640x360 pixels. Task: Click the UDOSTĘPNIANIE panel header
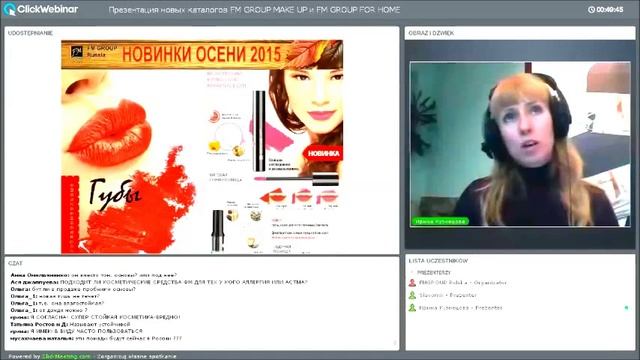pyautogui.click(x=31, y=33)
